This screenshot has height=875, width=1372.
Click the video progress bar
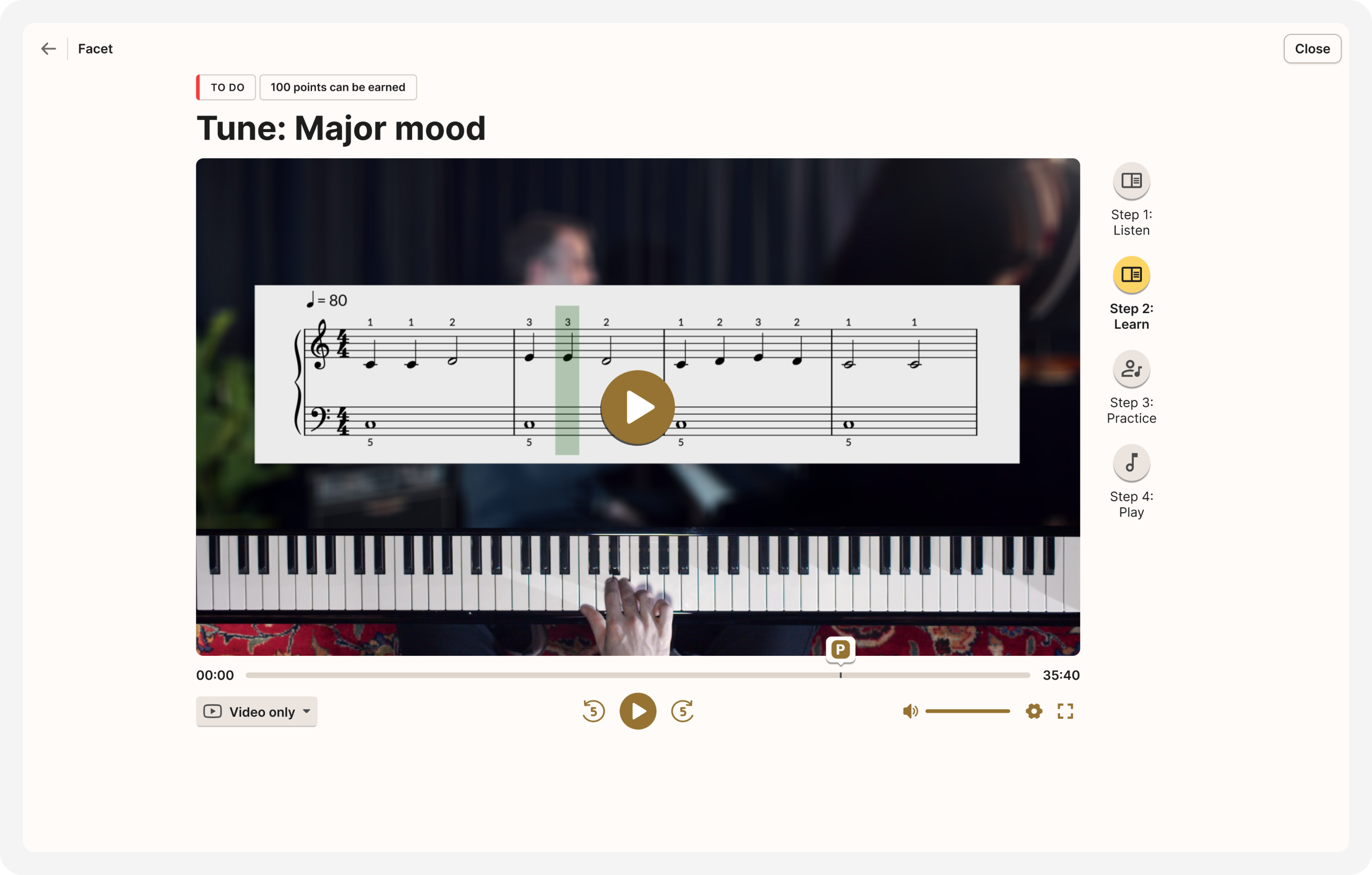(x=637, y=675)
